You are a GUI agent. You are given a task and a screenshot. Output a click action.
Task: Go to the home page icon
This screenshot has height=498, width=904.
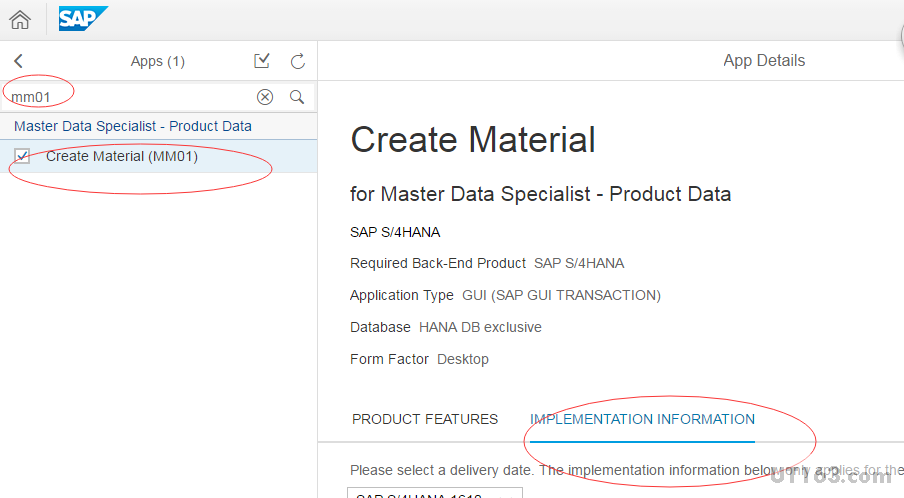tap(20, 20)
